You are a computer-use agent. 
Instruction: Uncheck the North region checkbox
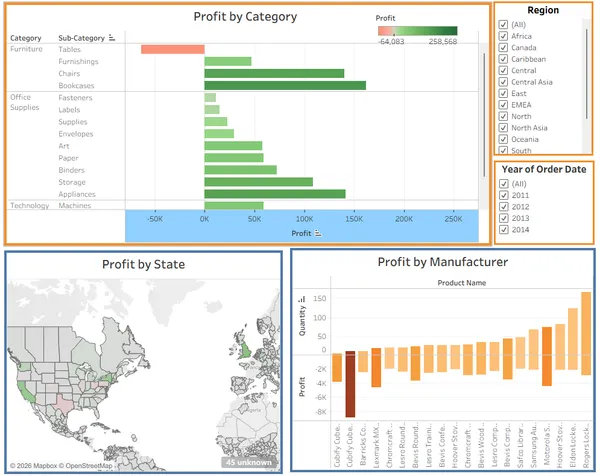coord(503,116)
